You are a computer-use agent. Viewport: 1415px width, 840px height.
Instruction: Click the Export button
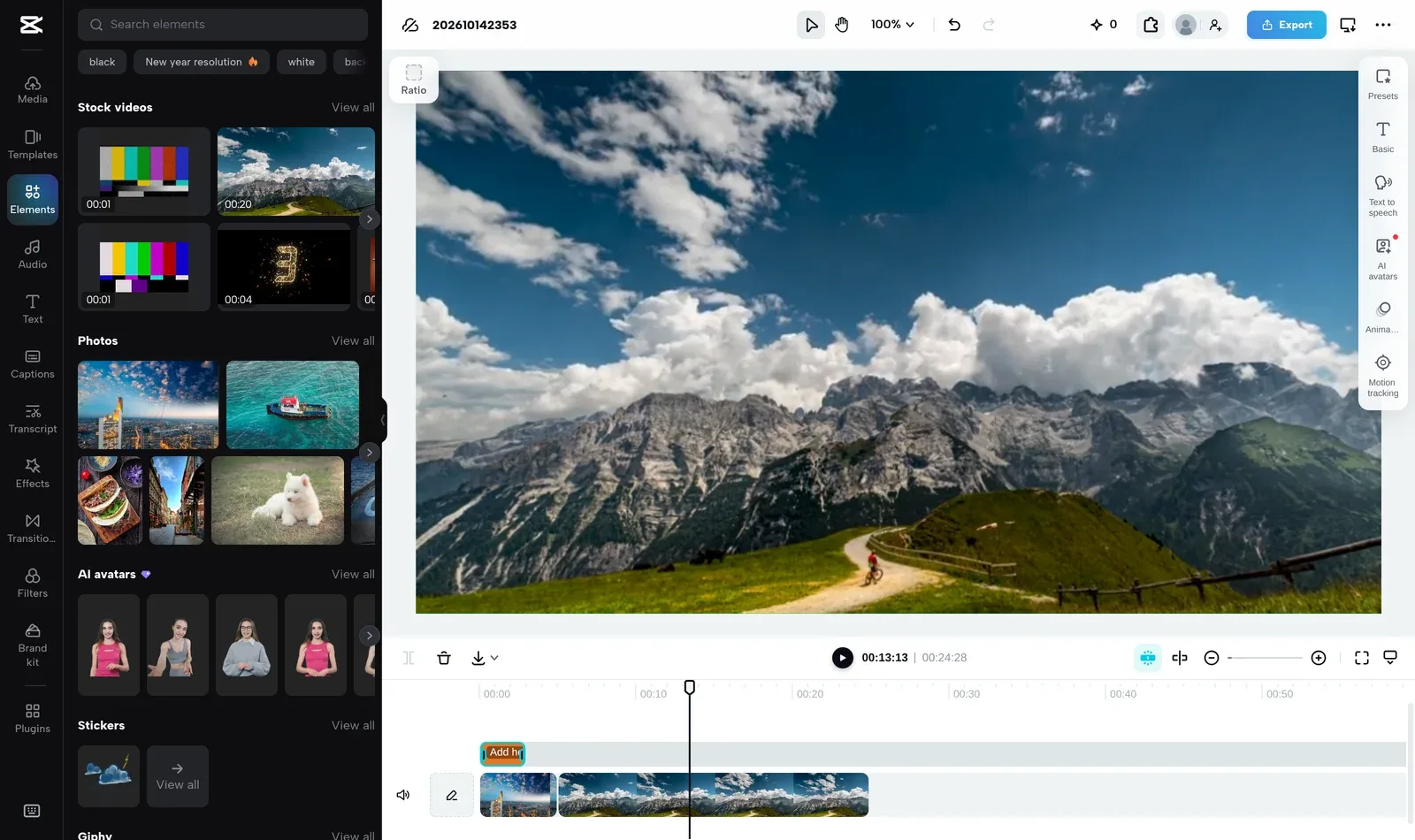(x=1286, y=25)
